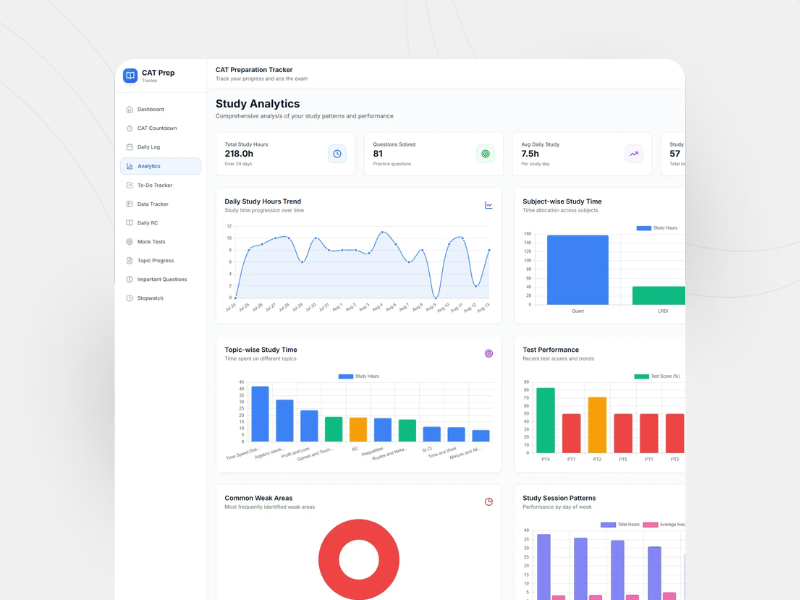Open the CAT Countdown page
Image resolution: width=800 pixels, height=600 pixels.
point(157,128)
